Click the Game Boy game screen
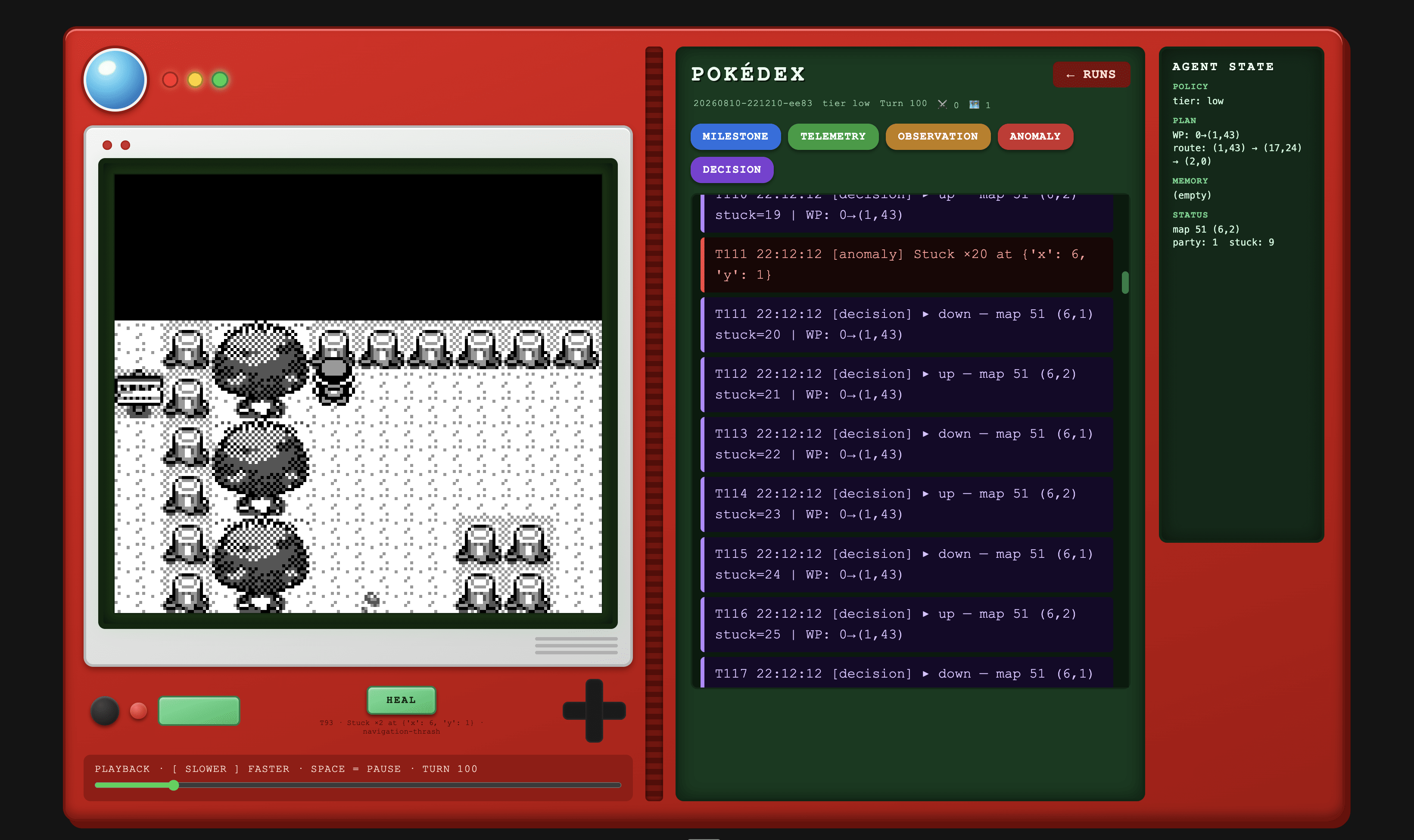Screen dimensions: 1414x840 tap(358, 393)
